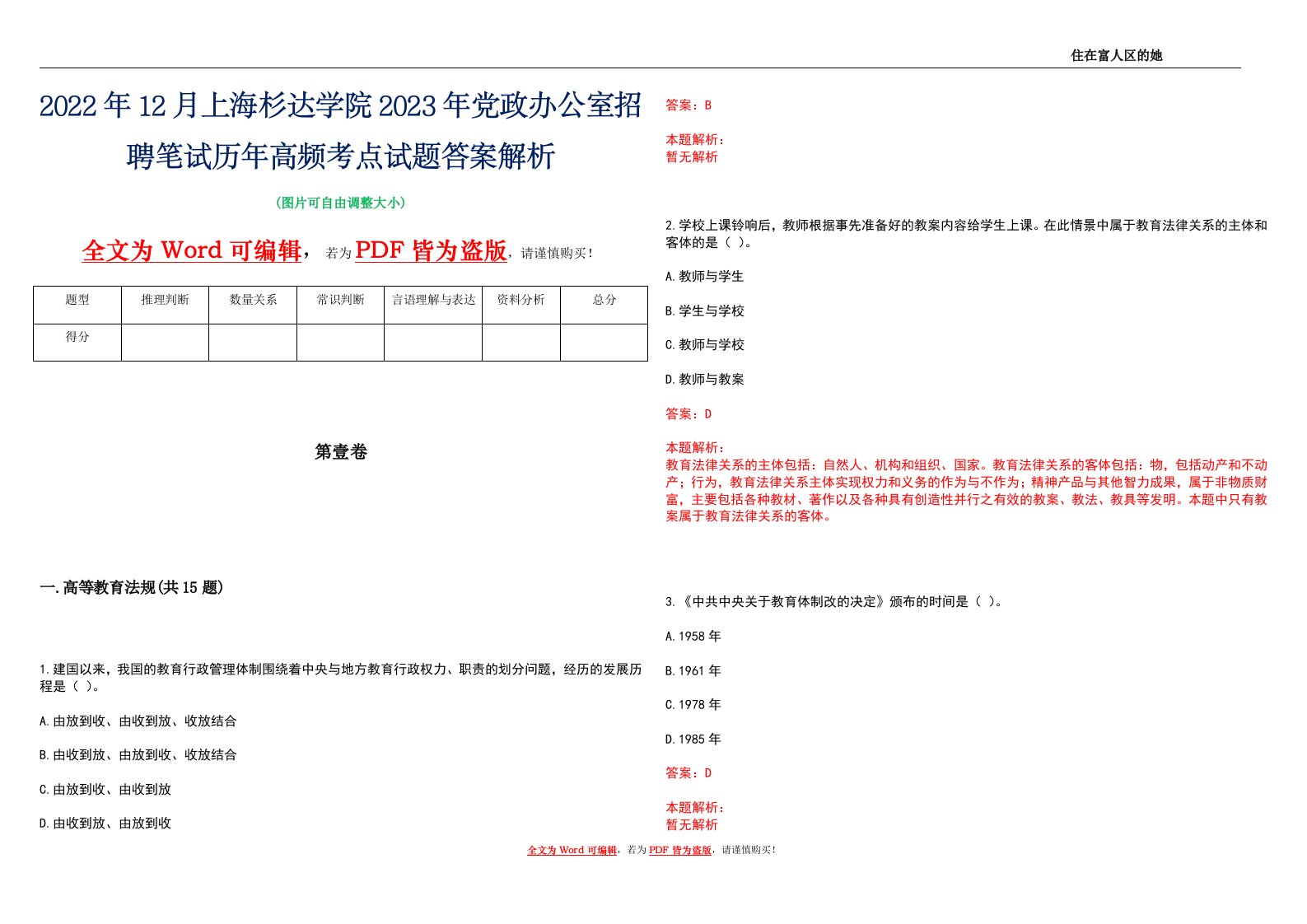1307x924 pixels.
Task: Select option C. 由放到收、由收到放
Action: (x=105, y=789)
